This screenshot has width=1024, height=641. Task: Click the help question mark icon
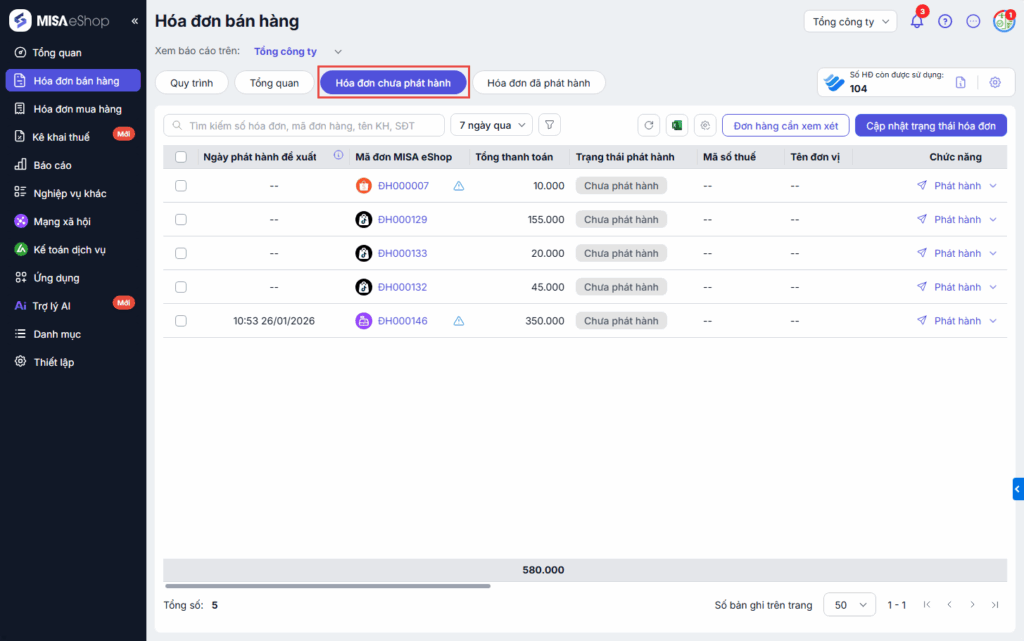(945, 22)
